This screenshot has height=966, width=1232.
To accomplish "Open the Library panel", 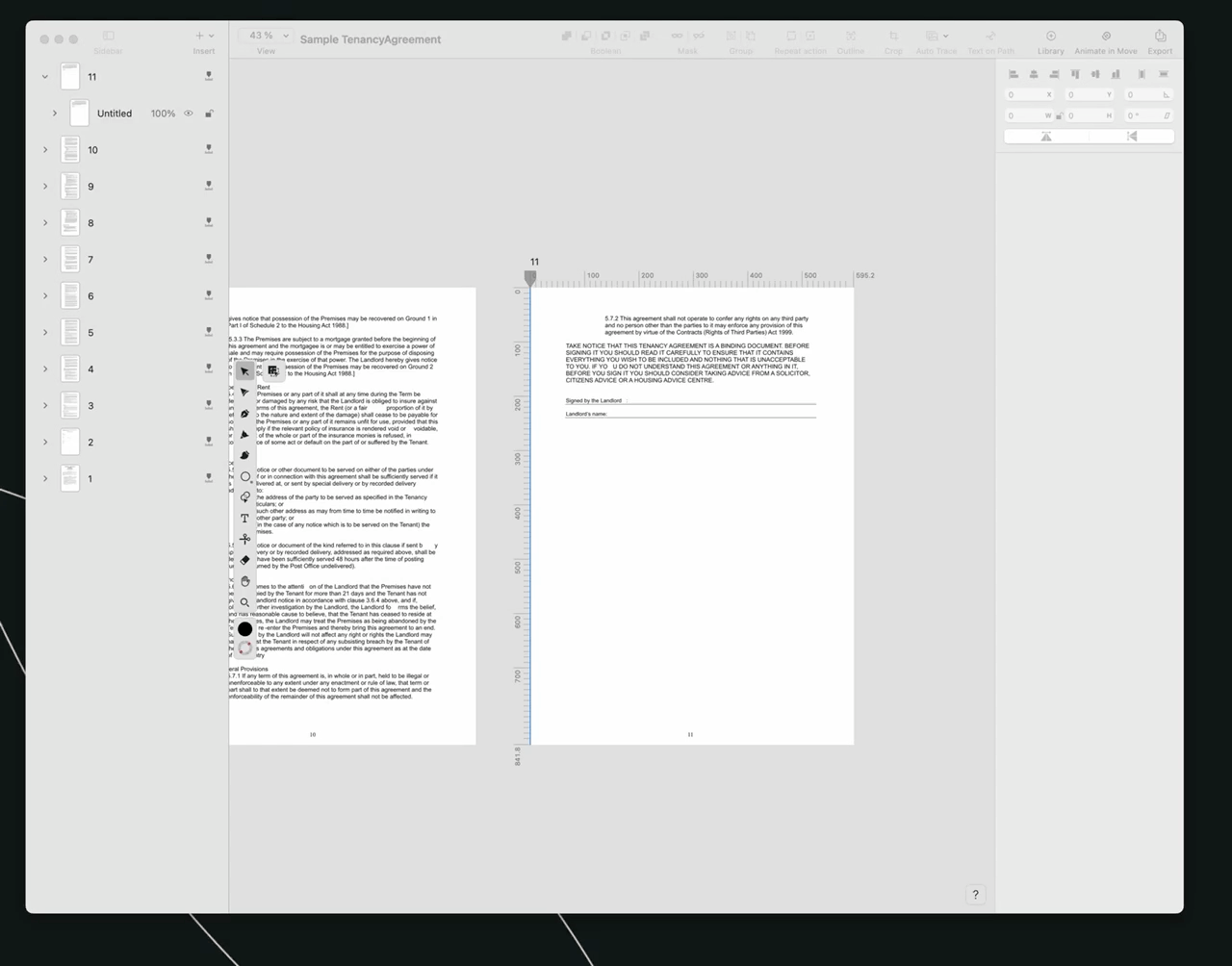I will (x=1050, y=41).
